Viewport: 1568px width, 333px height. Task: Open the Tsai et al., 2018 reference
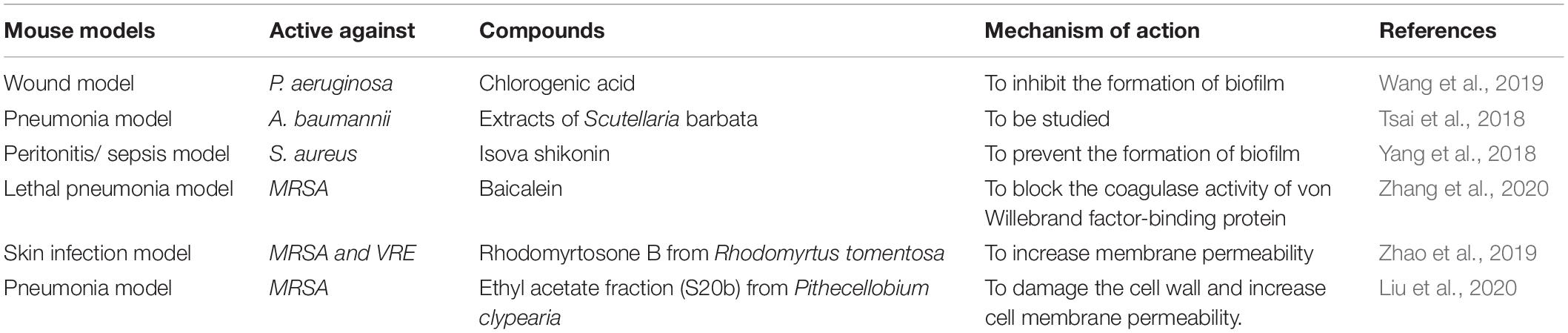pyautogui.click(x=1451, y=119)
